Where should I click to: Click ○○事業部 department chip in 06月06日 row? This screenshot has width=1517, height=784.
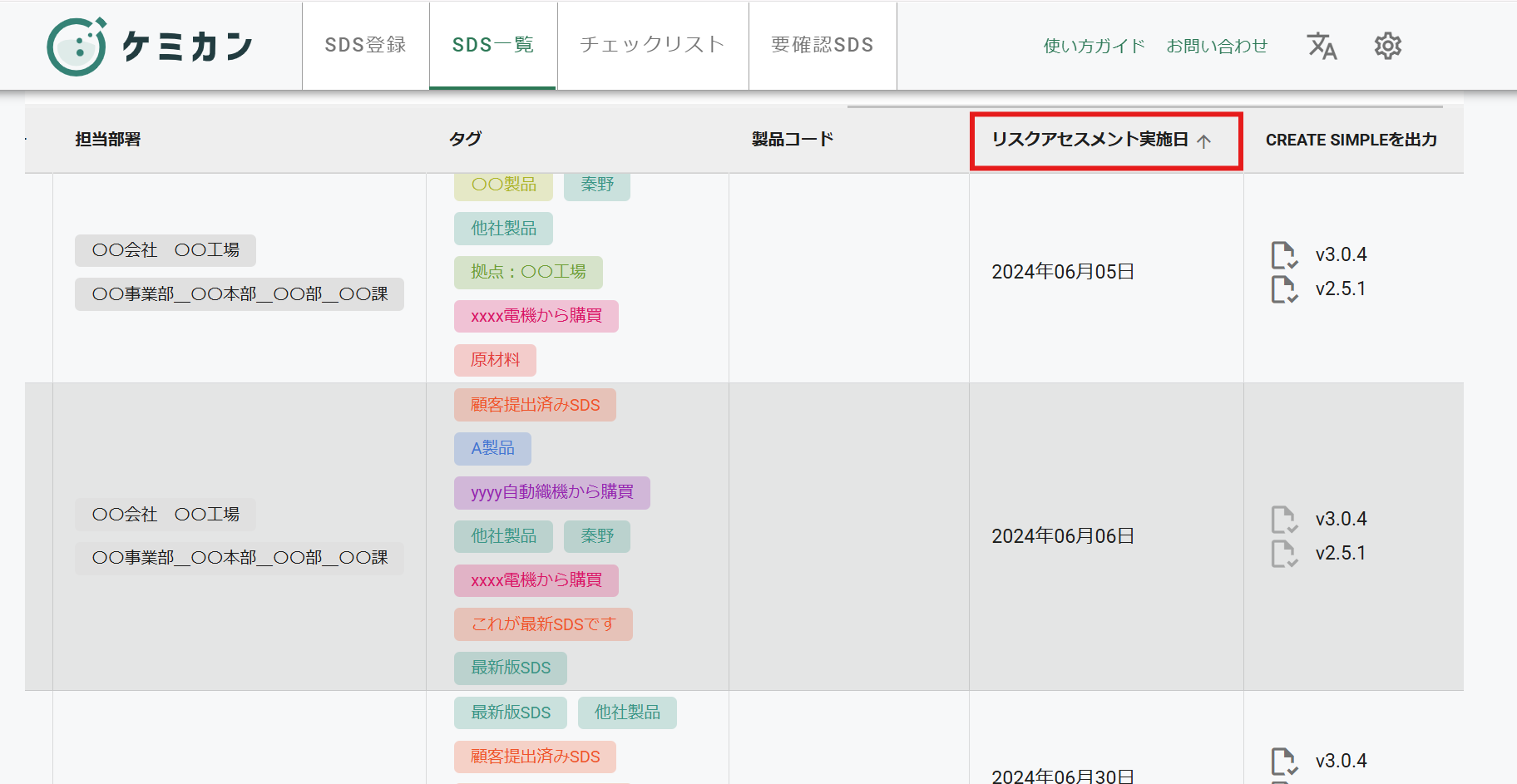240,558
